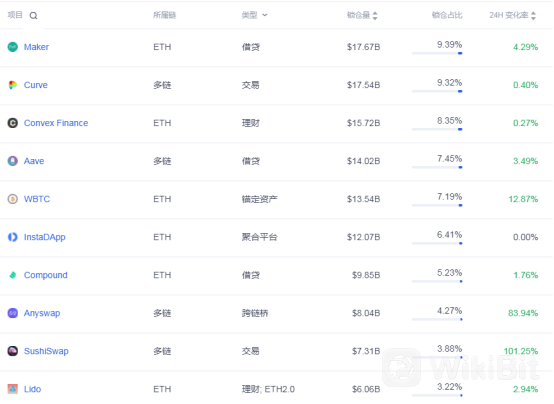Open the Anyswap project link
Image resolution: width=554 pixels, height=404 pixels.
point(42,313)
